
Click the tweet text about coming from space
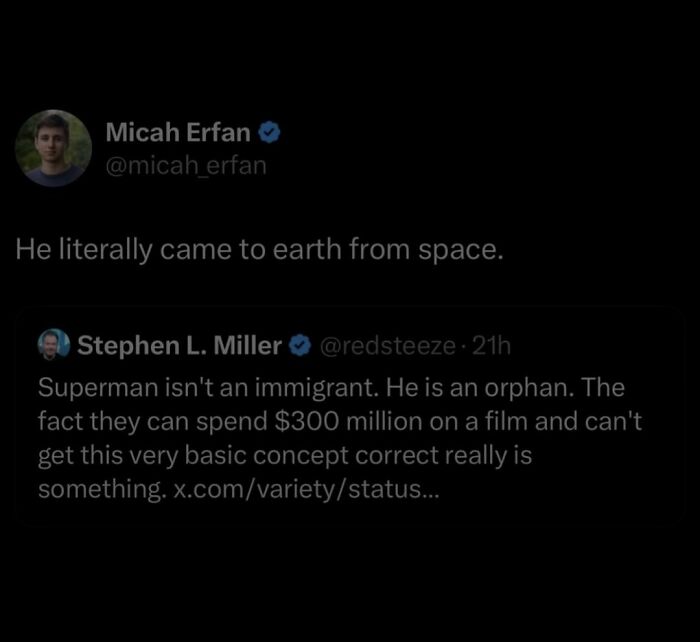[257, 249]
